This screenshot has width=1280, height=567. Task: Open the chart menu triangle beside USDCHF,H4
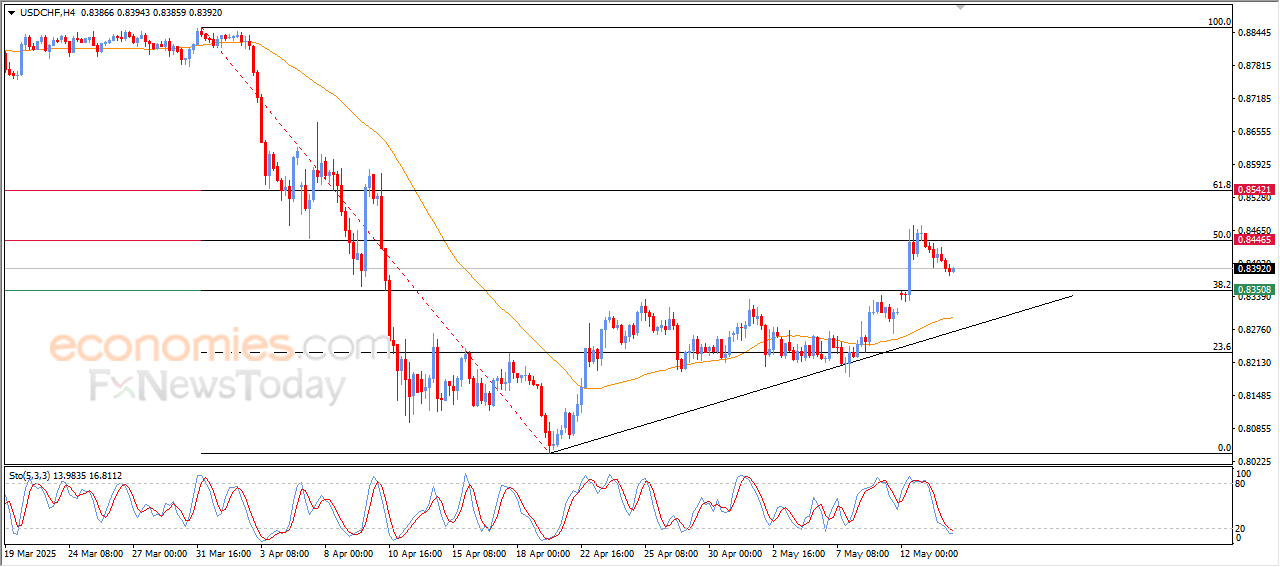point(11,13)
